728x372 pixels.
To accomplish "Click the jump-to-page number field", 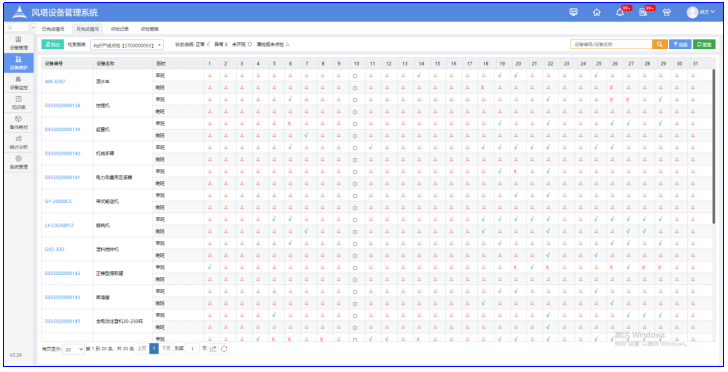I will (192, 349).
